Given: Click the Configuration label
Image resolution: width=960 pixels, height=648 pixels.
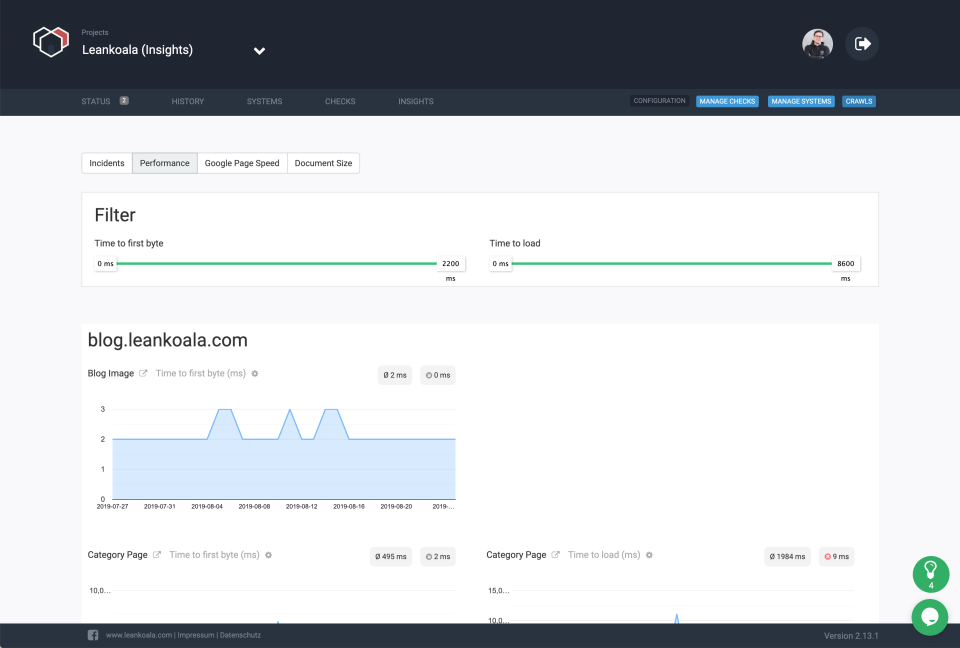Looking at the screenshot, I should tap(659, 101).
